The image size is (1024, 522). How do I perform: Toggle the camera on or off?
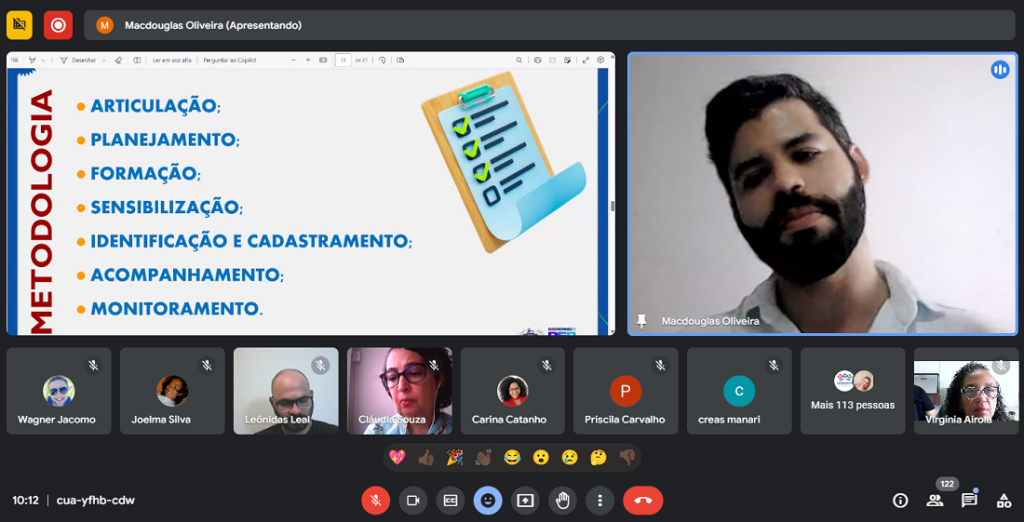pos(412,500)
